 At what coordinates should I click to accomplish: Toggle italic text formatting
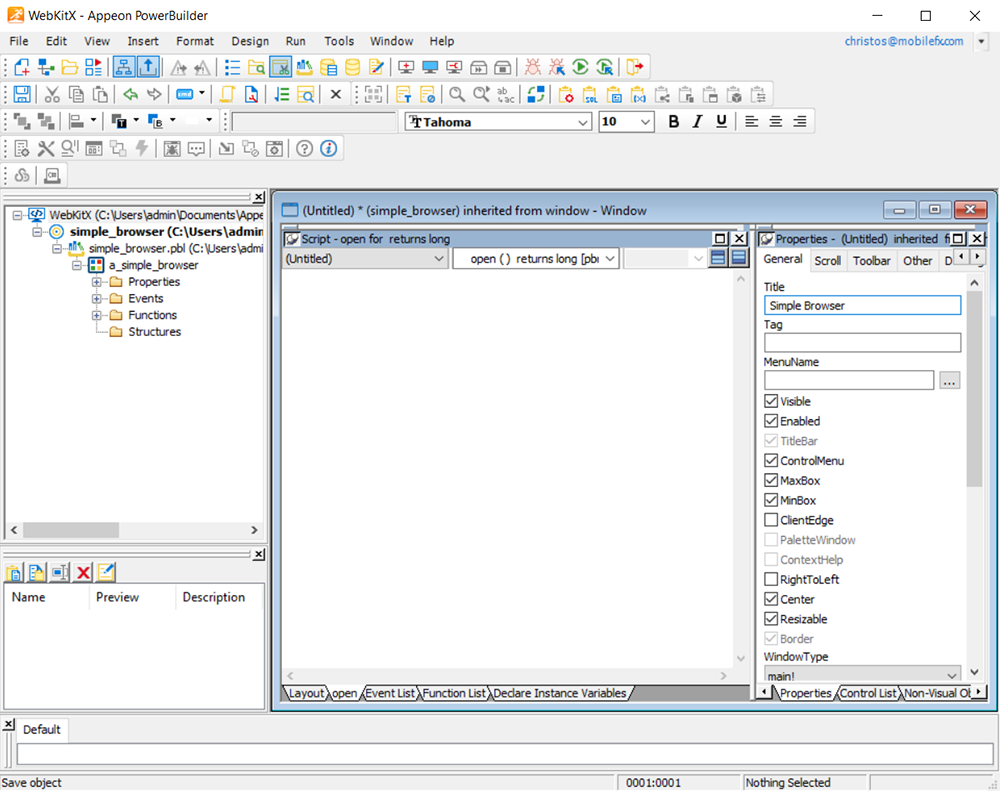pos(697,121)
